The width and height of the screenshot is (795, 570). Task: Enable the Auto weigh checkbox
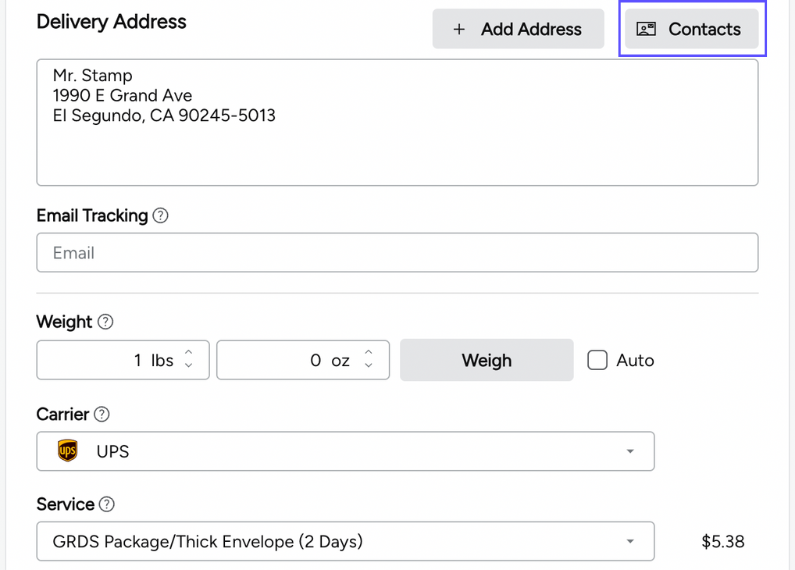click(x=597, y=360)
